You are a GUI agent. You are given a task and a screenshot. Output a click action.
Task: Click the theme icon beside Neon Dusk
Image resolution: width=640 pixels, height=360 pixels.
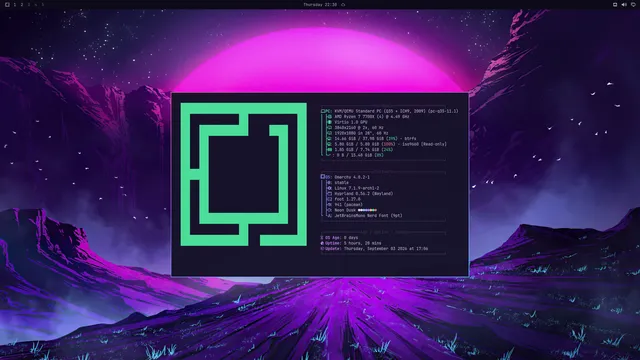(x=330, y=210)
